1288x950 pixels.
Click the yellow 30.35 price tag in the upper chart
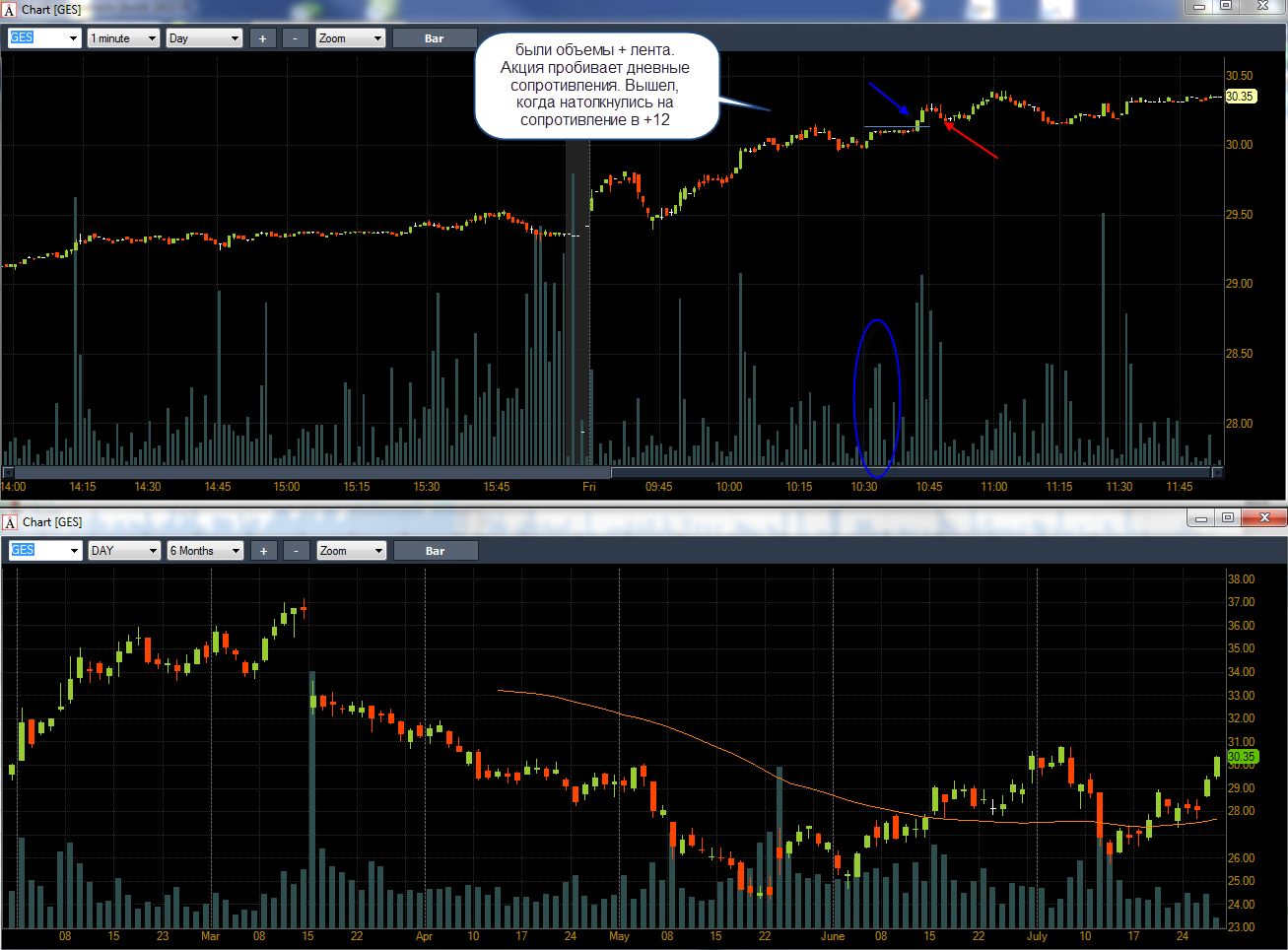click(x=1240, y=97)
